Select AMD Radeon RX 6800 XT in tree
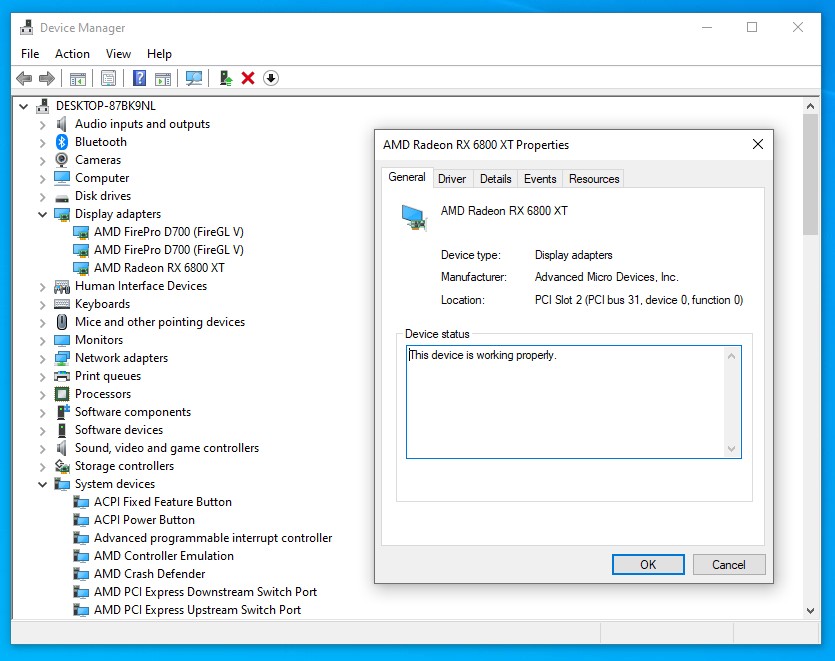The height and width of the screenshot is (661, 835). [x=159, y=268]
